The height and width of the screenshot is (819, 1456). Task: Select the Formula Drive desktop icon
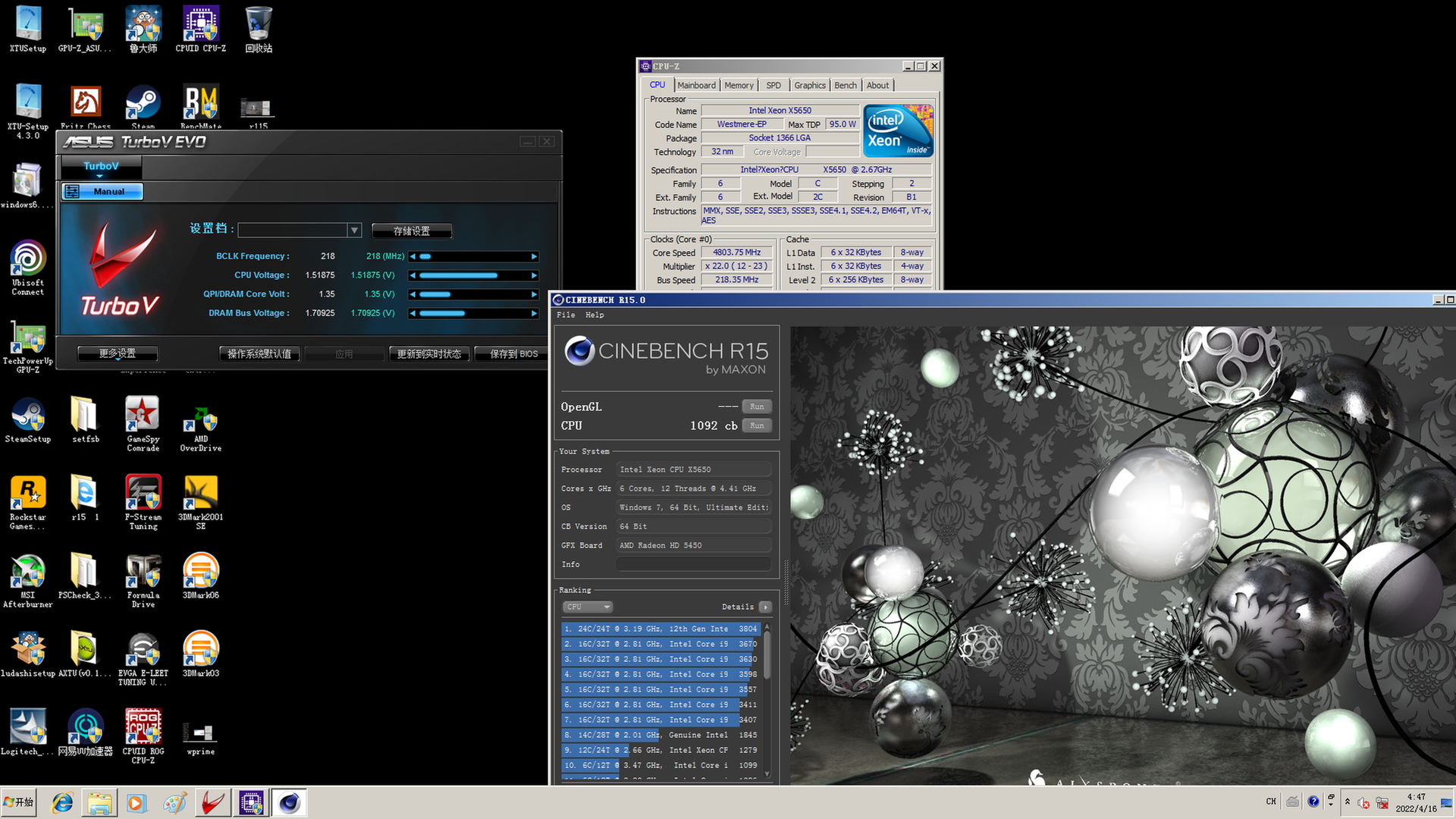pos(143,580)
